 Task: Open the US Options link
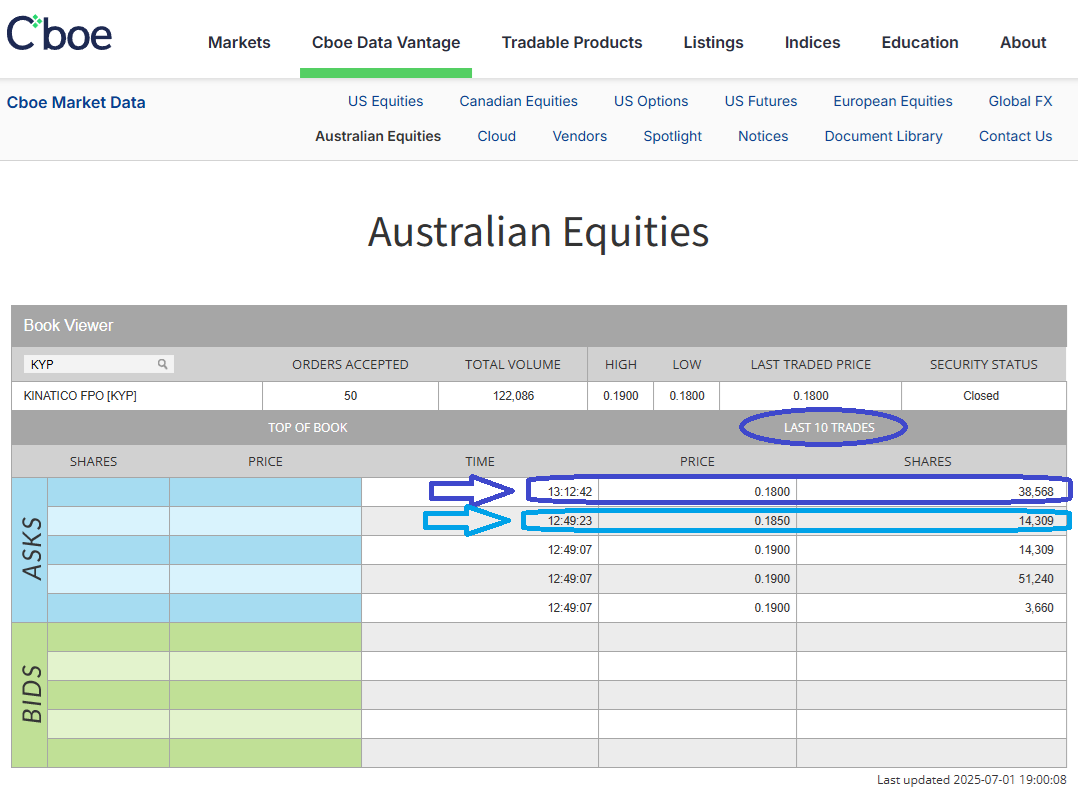(x=651, y=101)
